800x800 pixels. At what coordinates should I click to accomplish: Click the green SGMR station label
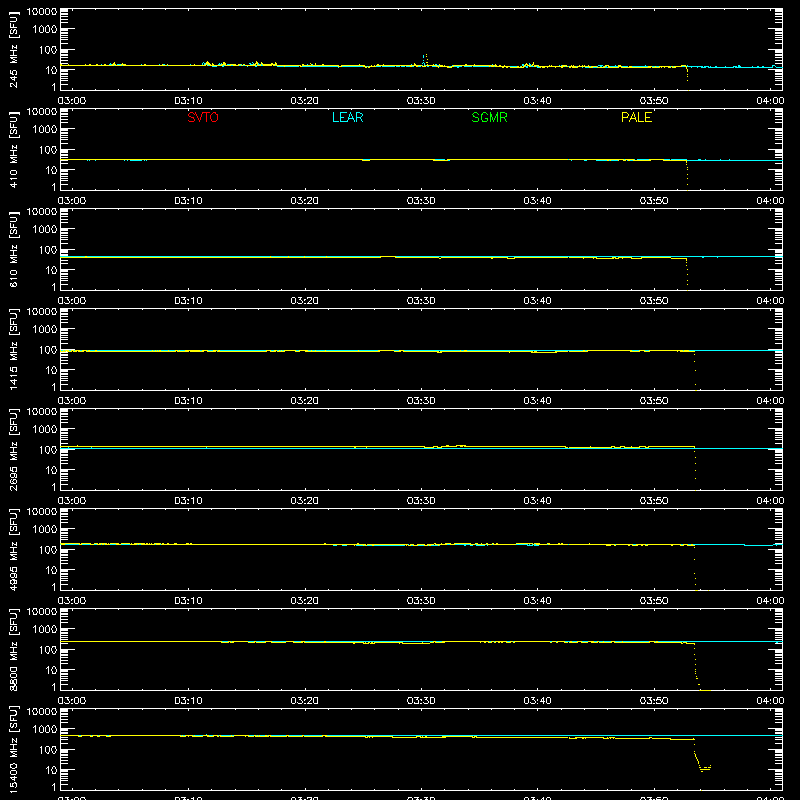point(489,117)
